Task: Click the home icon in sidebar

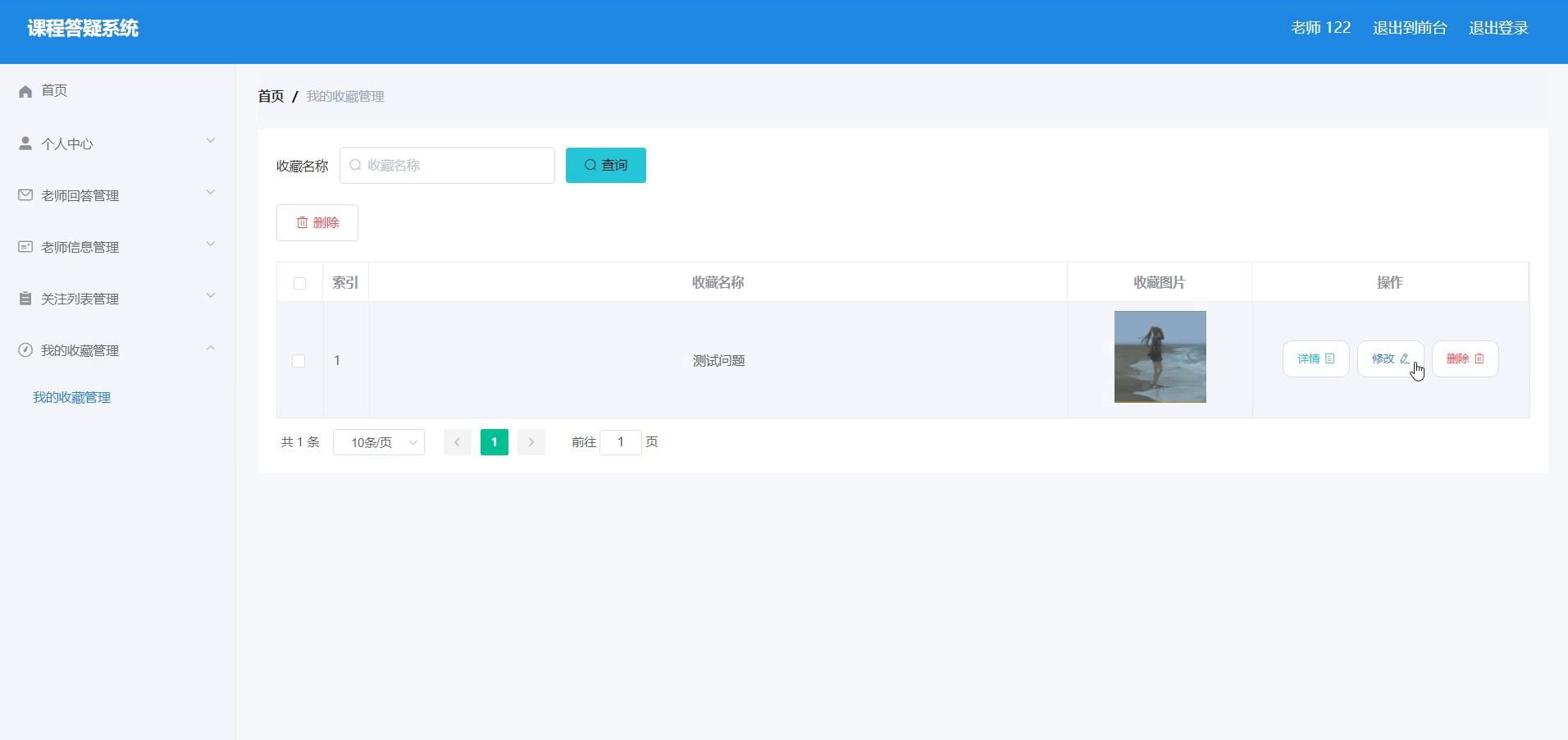Action: pos(25,91)
